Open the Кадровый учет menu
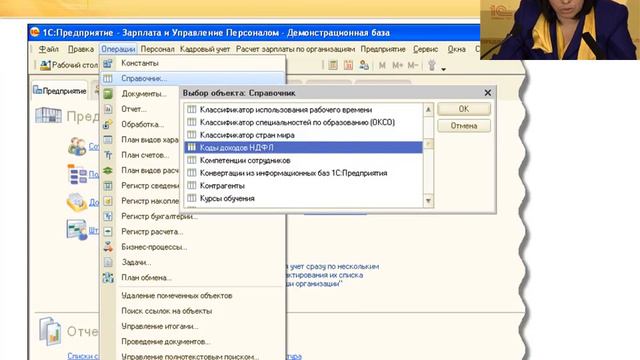Screen dimensions: 640x360 205,49
